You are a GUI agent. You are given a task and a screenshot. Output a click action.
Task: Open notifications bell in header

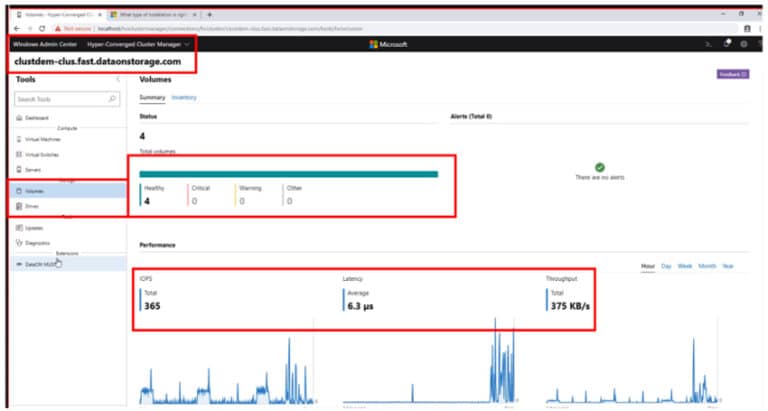[x=727, y=44]
